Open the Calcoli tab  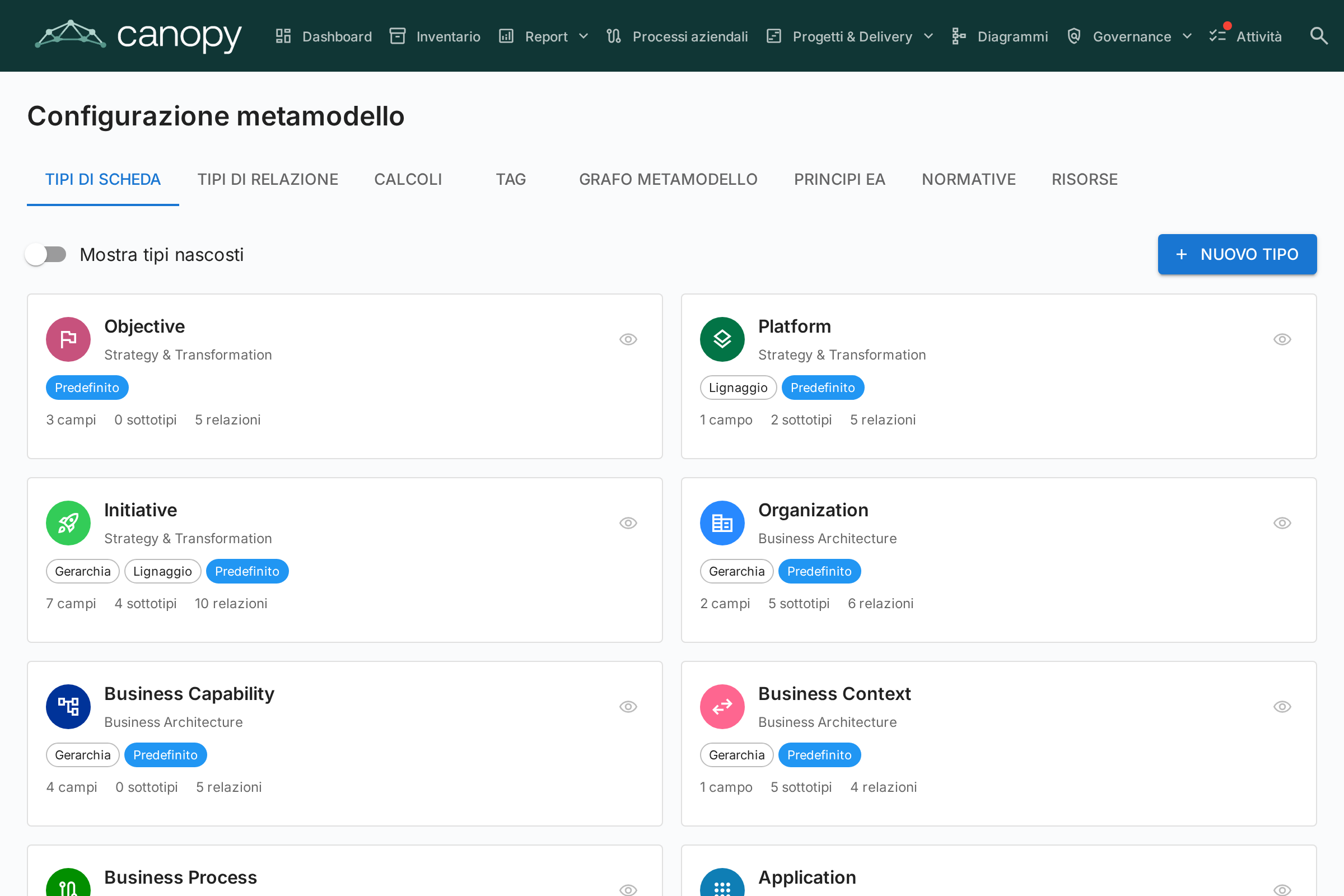(408, 179)
